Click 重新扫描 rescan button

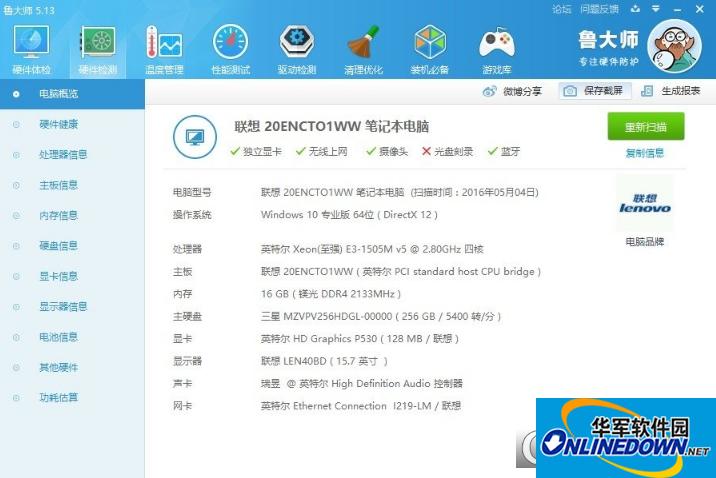[x=646, y=126]
